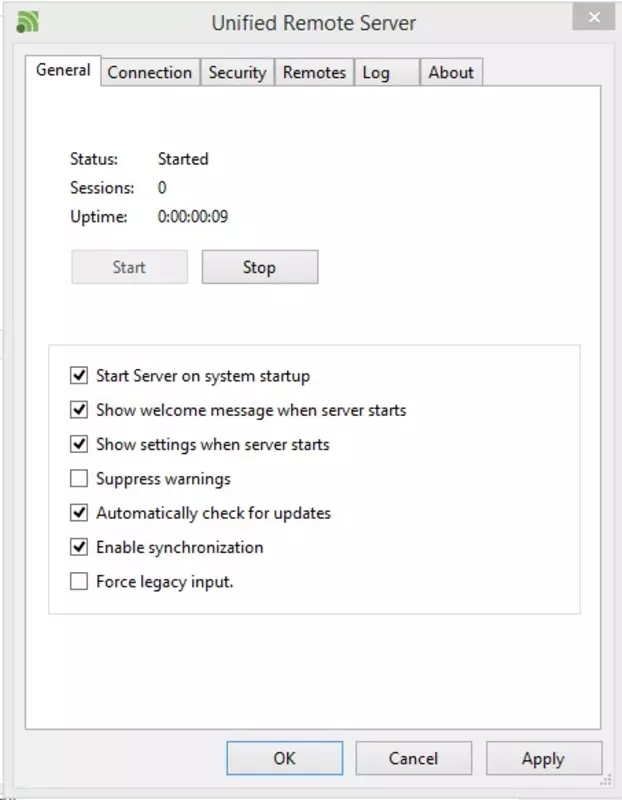Click the Unified Remote green app icon
The height and width of the screenshot is (800, 622).
(x=28, y=22)
